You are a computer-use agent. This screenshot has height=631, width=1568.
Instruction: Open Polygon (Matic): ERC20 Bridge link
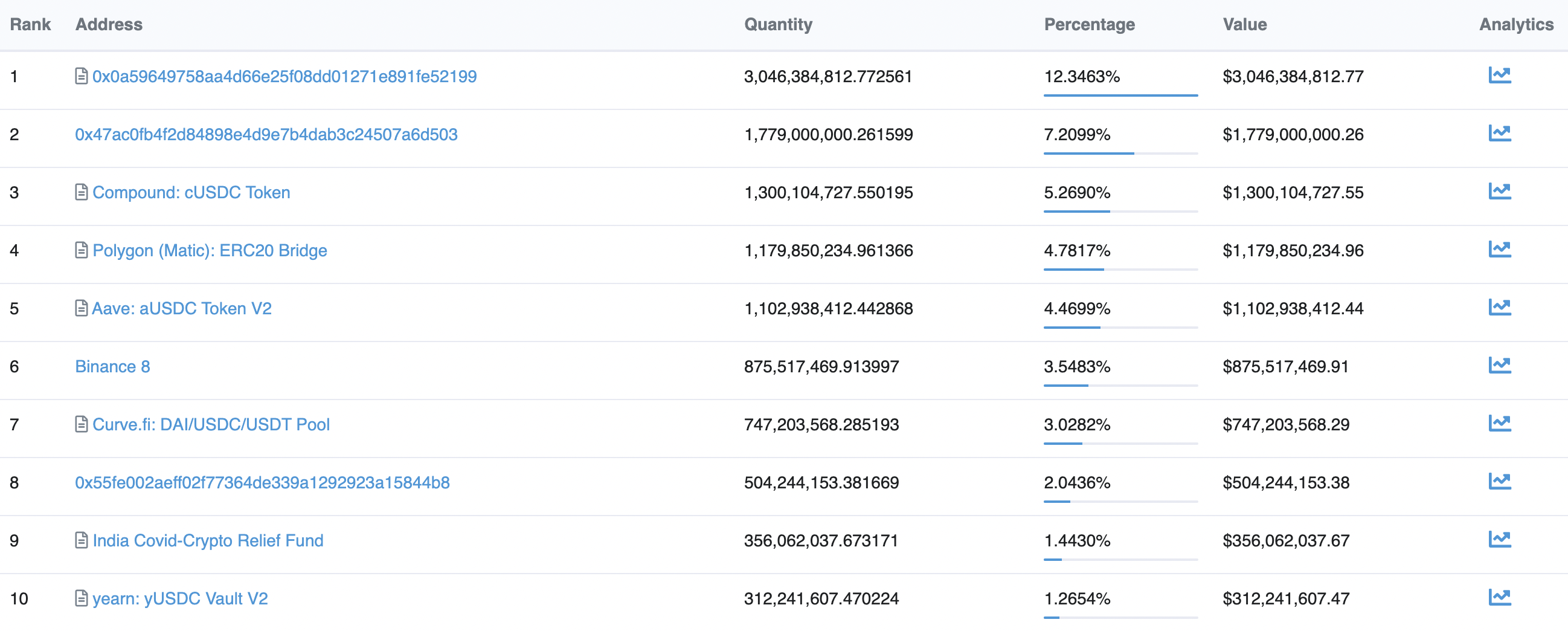click(x=210, y=251)
